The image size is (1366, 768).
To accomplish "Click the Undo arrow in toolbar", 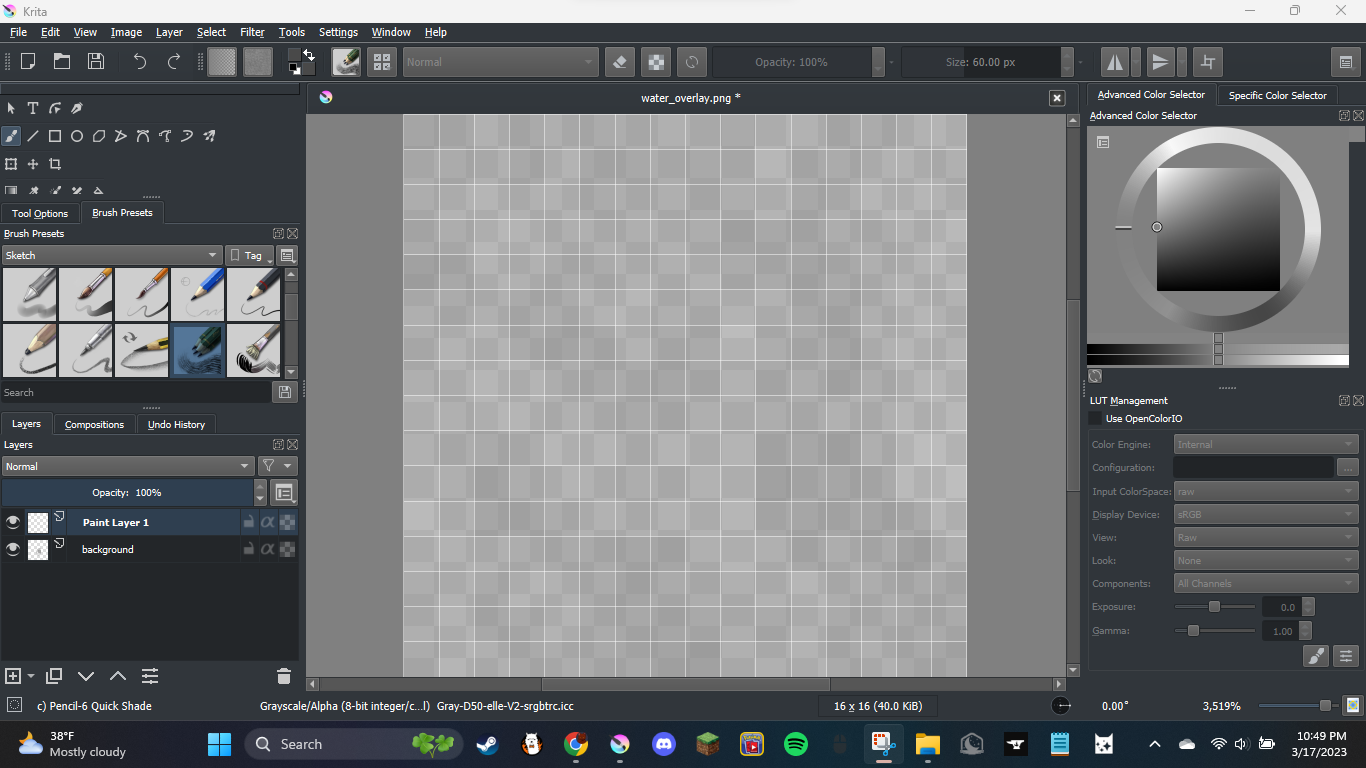I will [140, 62].
